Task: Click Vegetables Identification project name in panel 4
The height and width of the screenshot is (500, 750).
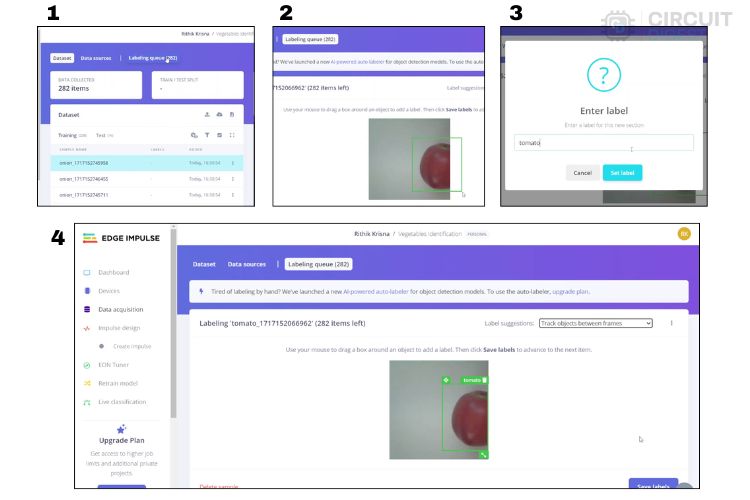Action: pos(430,234)
